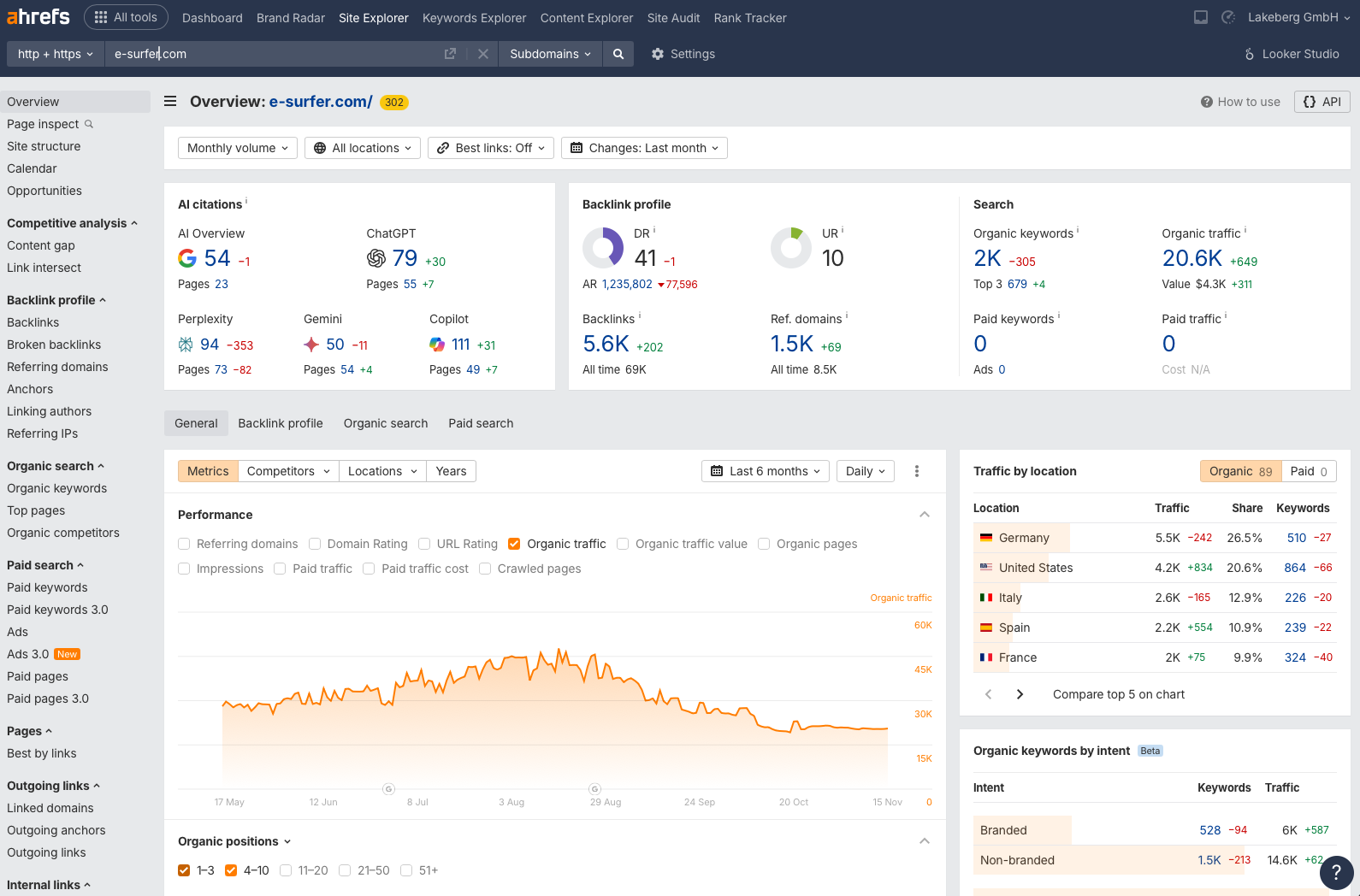Open the Monthly volume dropdown
The width and height of the screenshot is (1360, 896).
tap(238, 148)
